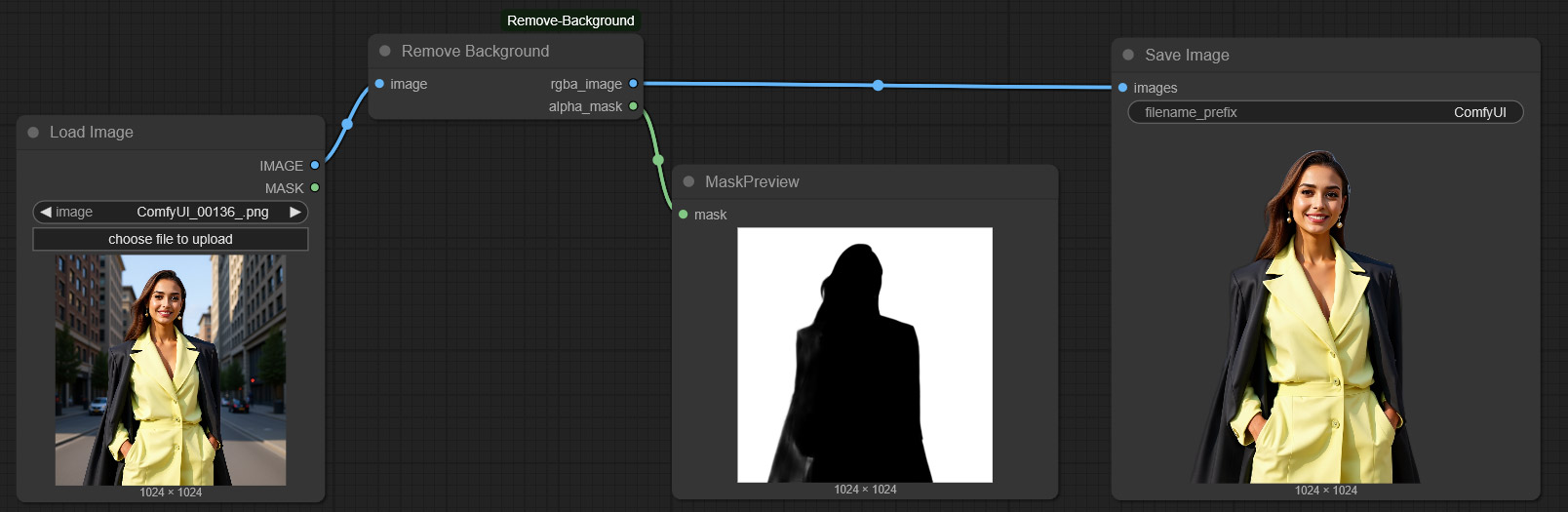The height and width of the screenshot is (512, 1568).
Task: Edit the filename_prefix field
Action: point(1324,112)
